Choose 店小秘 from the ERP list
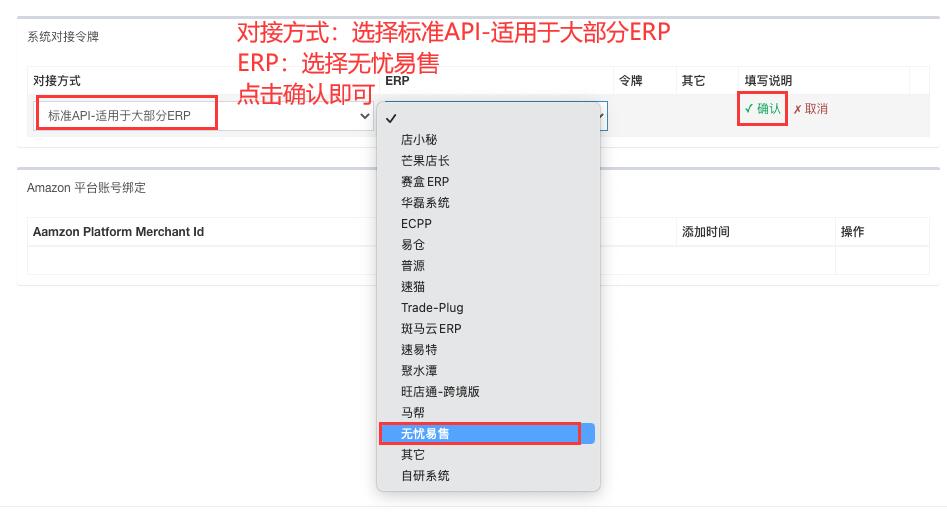The height and width of the screenshot is (529, 947). [x=488, y=139]
